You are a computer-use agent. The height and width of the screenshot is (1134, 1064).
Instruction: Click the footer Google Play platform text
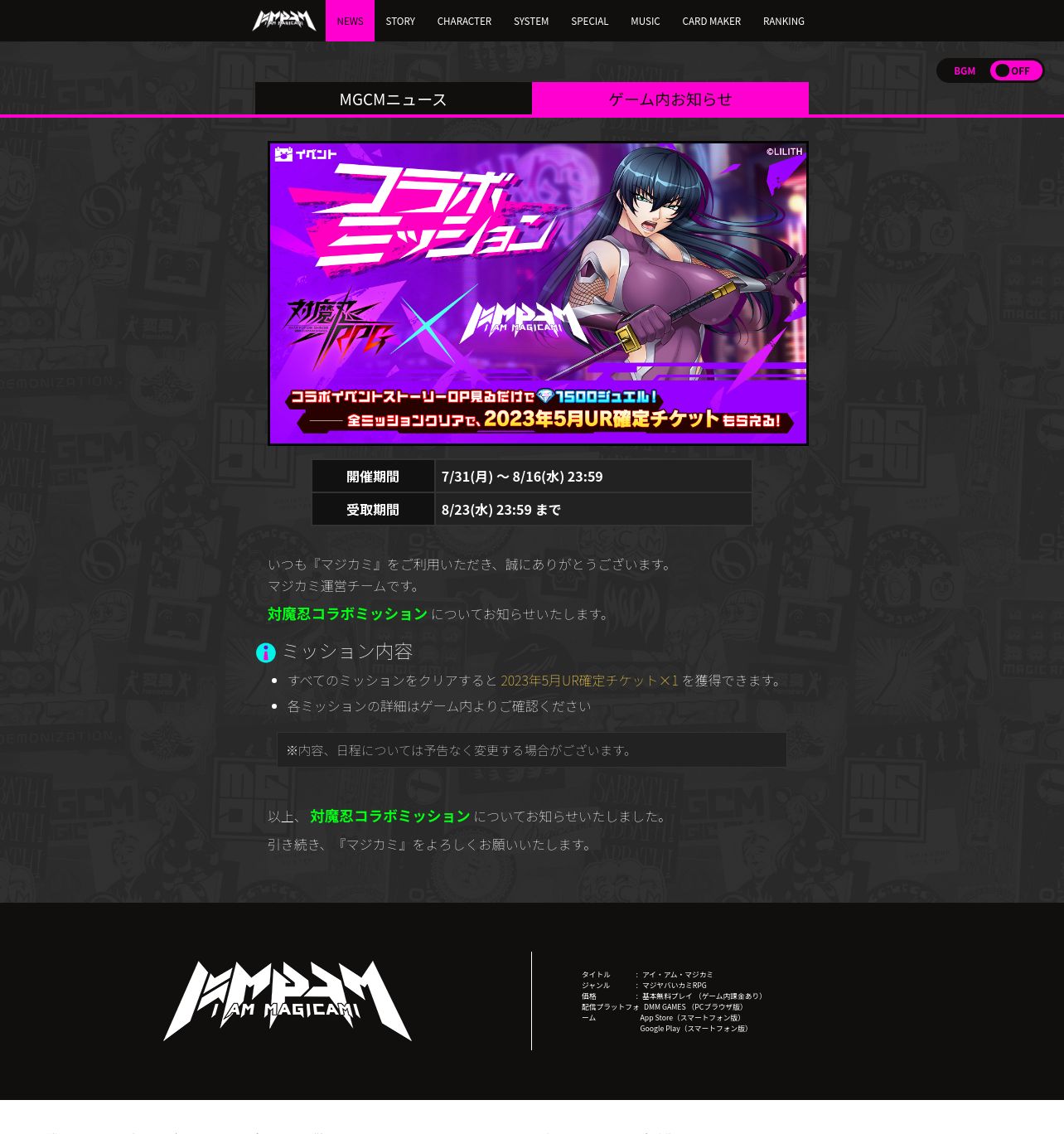(x=695, y=1029)
